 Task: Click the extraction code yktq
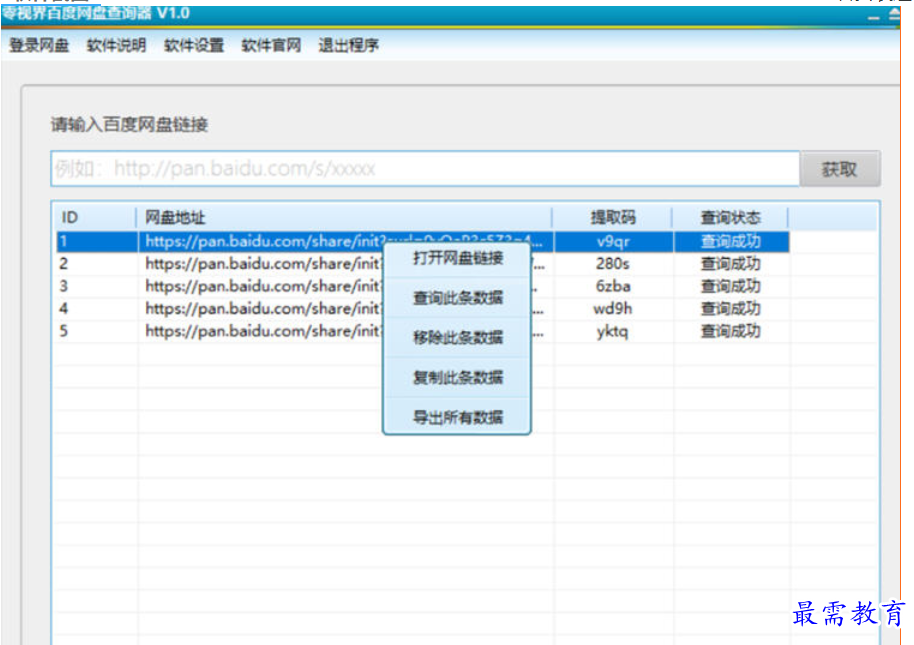[x=613, y=331]
